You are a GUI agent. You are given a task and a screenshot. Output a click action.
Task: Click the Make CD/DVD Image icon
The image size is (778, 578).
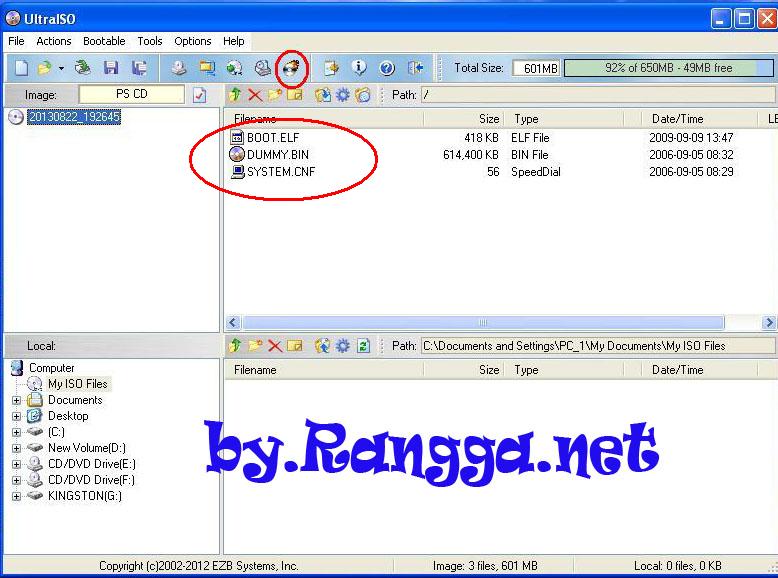click(179, 67)
